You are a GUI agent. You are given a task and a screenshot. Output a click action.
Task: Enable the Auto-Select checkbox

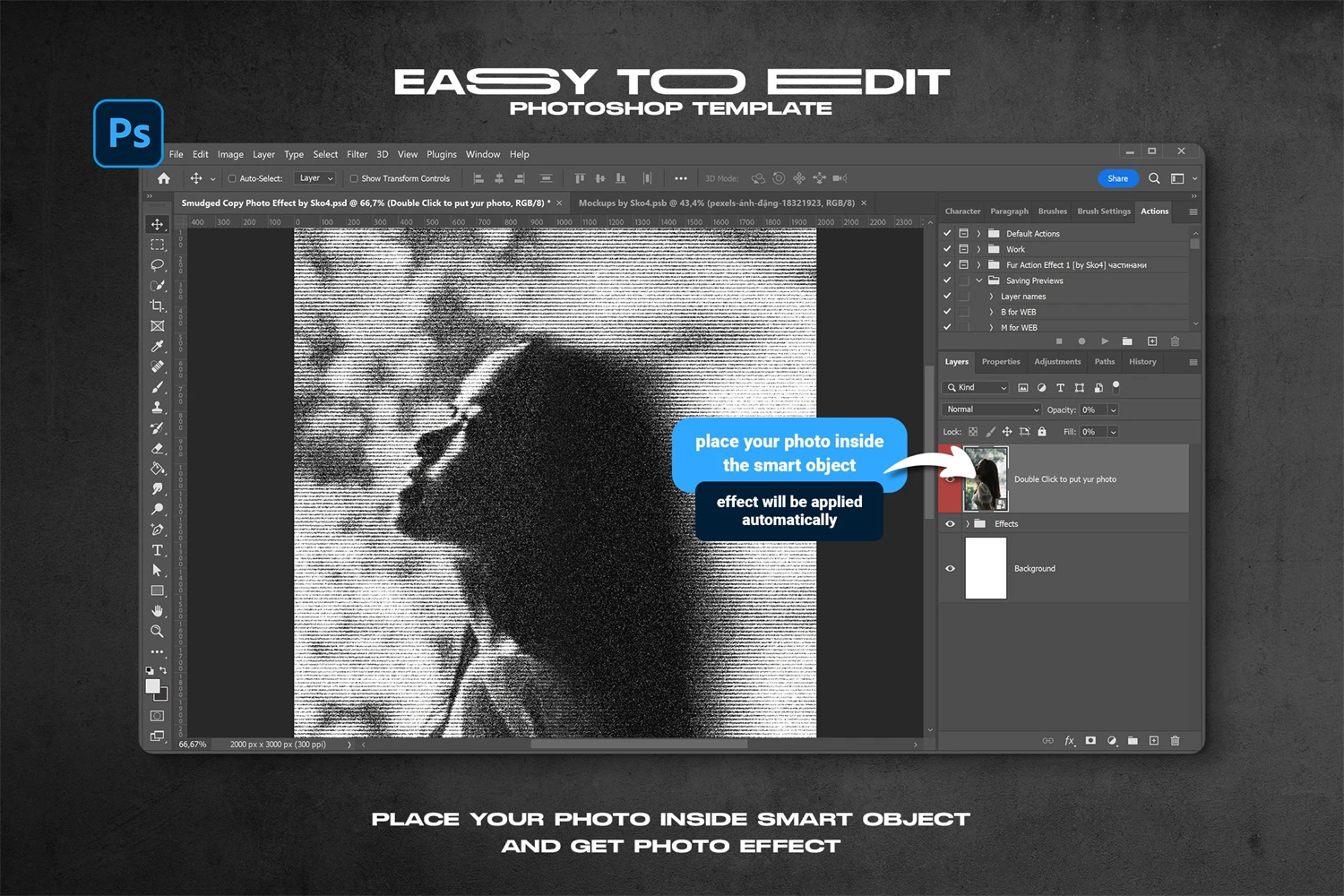[232, 178]
